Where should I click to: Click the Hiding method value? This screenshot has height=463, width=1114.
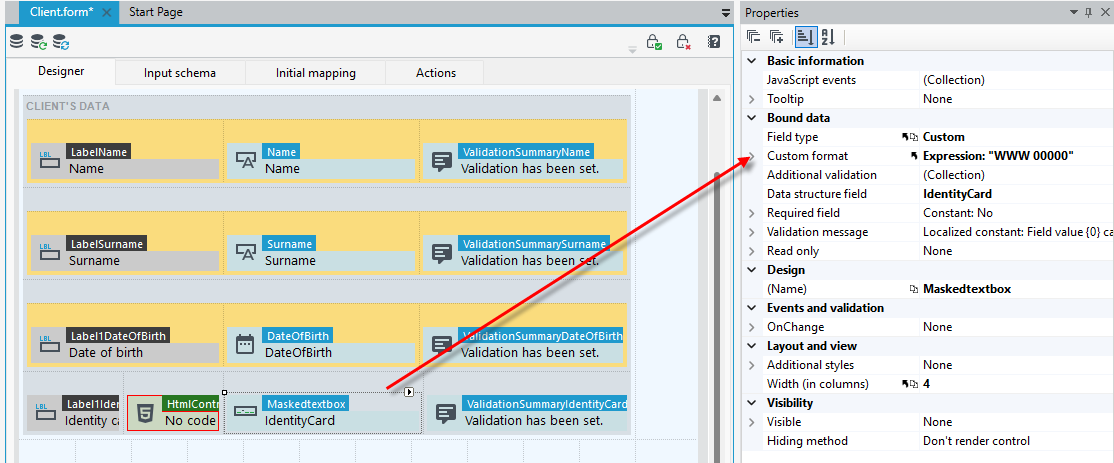976,441
